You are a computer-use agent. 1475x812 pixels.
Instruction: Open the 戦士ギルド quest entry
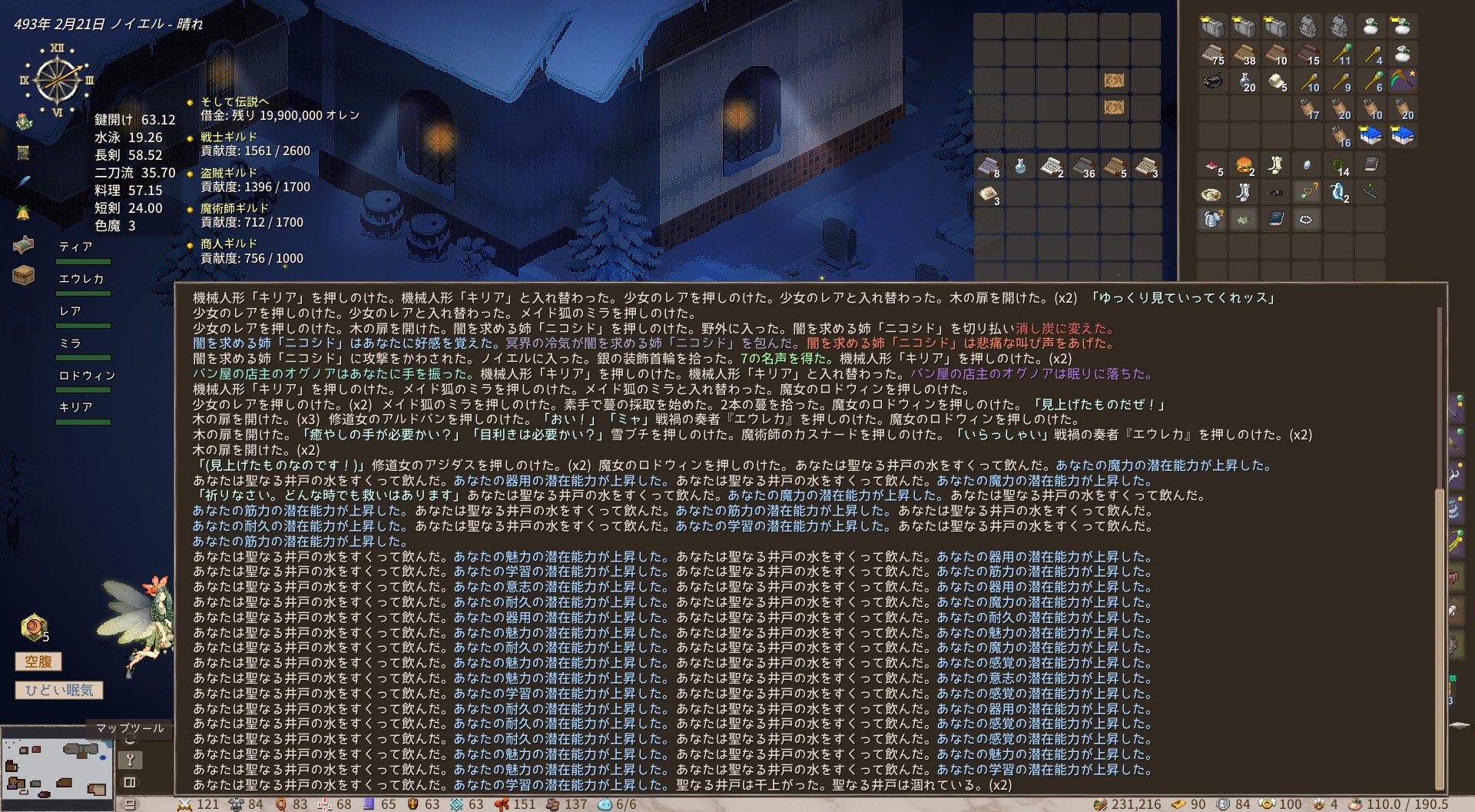[228, 137]
